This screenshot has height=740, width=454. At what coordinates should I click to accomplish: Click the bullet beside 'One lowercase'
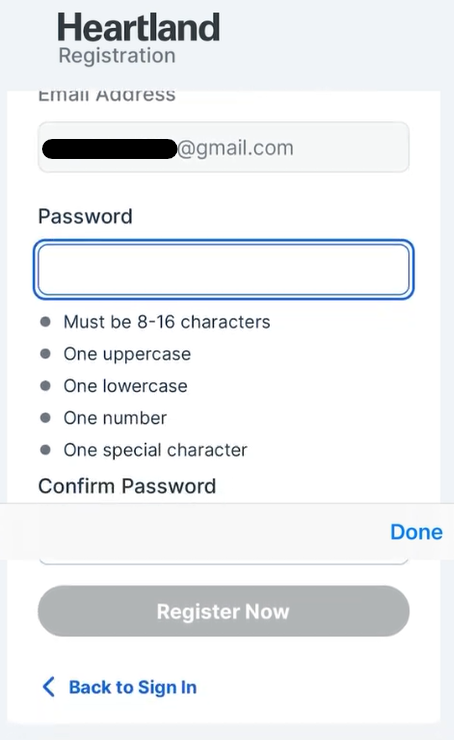coord(45,386)
